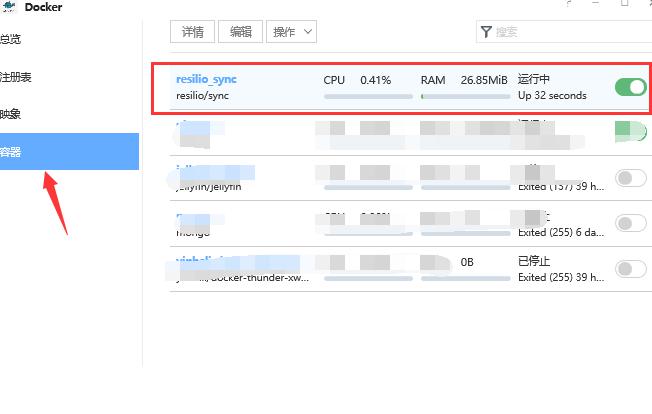
Task: Open the 总览 overview section
Action: 12,40
